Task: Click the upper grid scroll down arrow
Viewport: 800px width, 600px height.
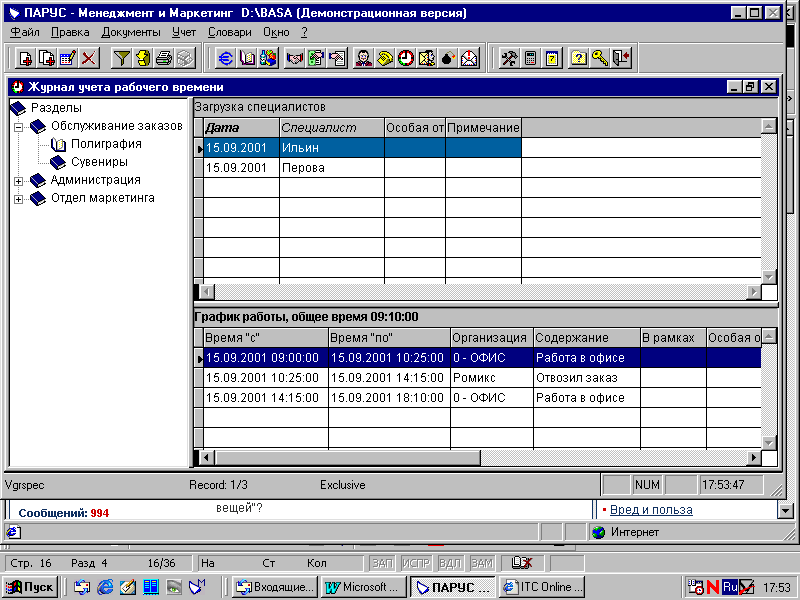Action: 768,277
